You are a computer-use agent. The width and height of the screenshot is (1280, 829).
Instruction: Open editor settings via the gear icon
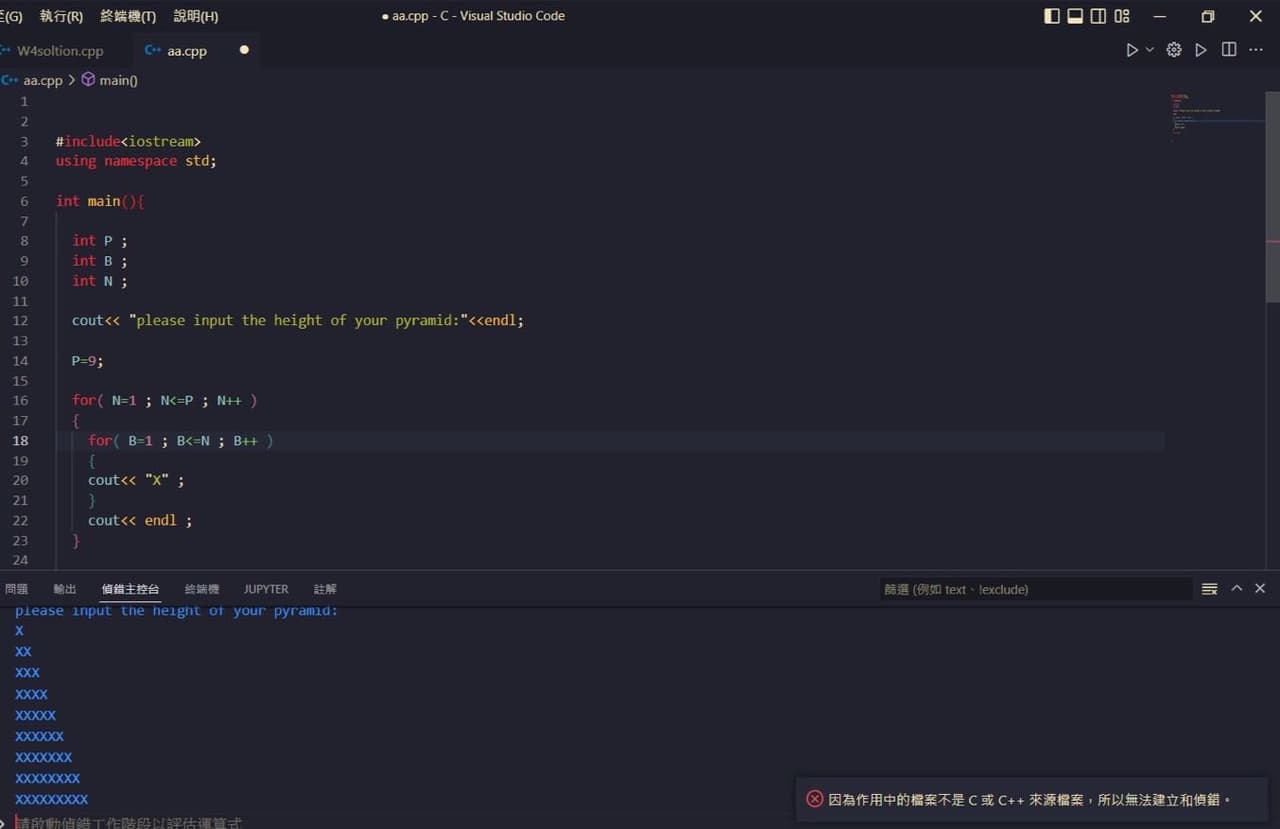point(1174,49)
